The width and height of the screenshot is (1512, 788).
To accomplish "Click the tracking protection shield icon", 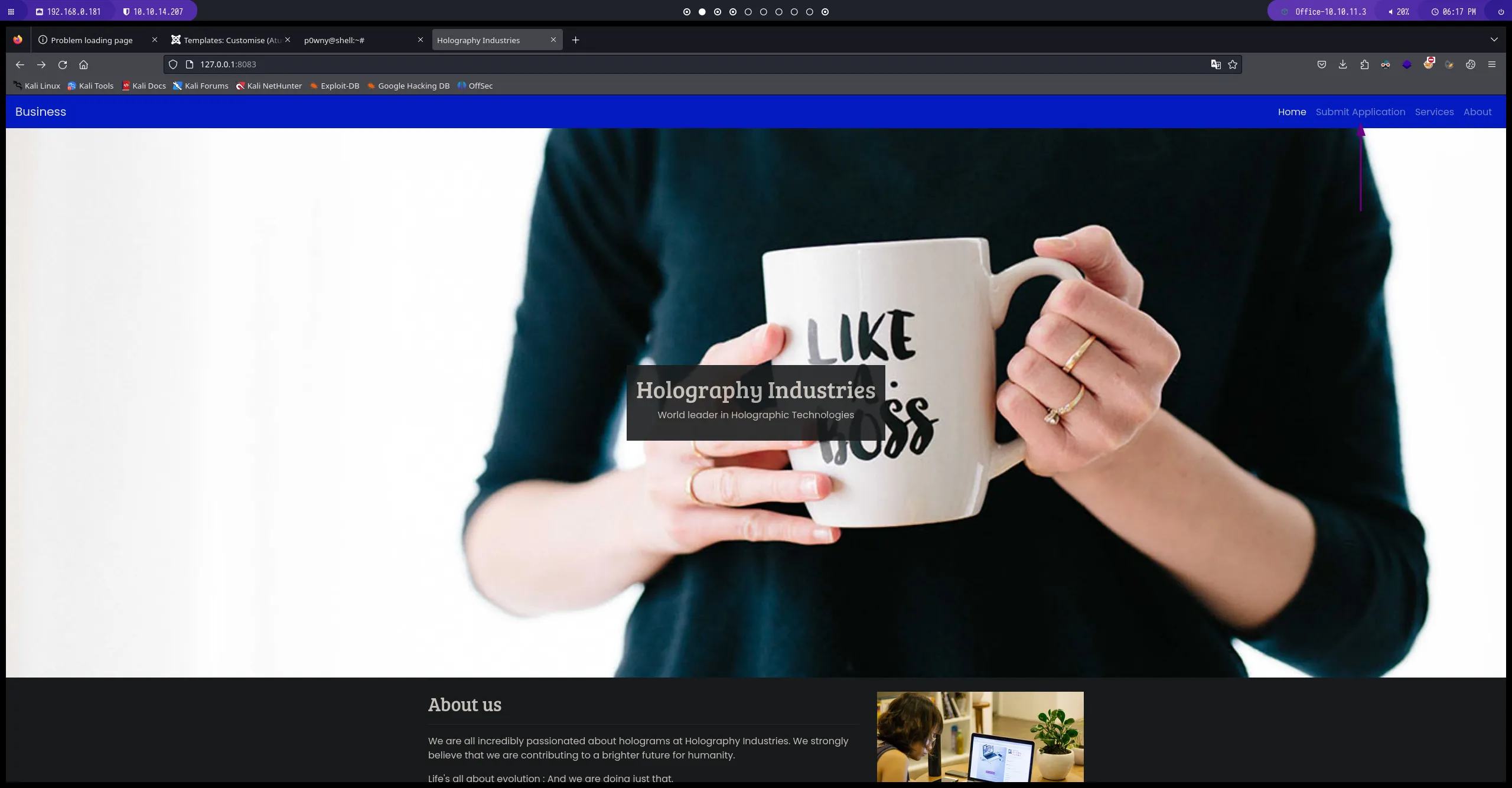I will 173,64.
